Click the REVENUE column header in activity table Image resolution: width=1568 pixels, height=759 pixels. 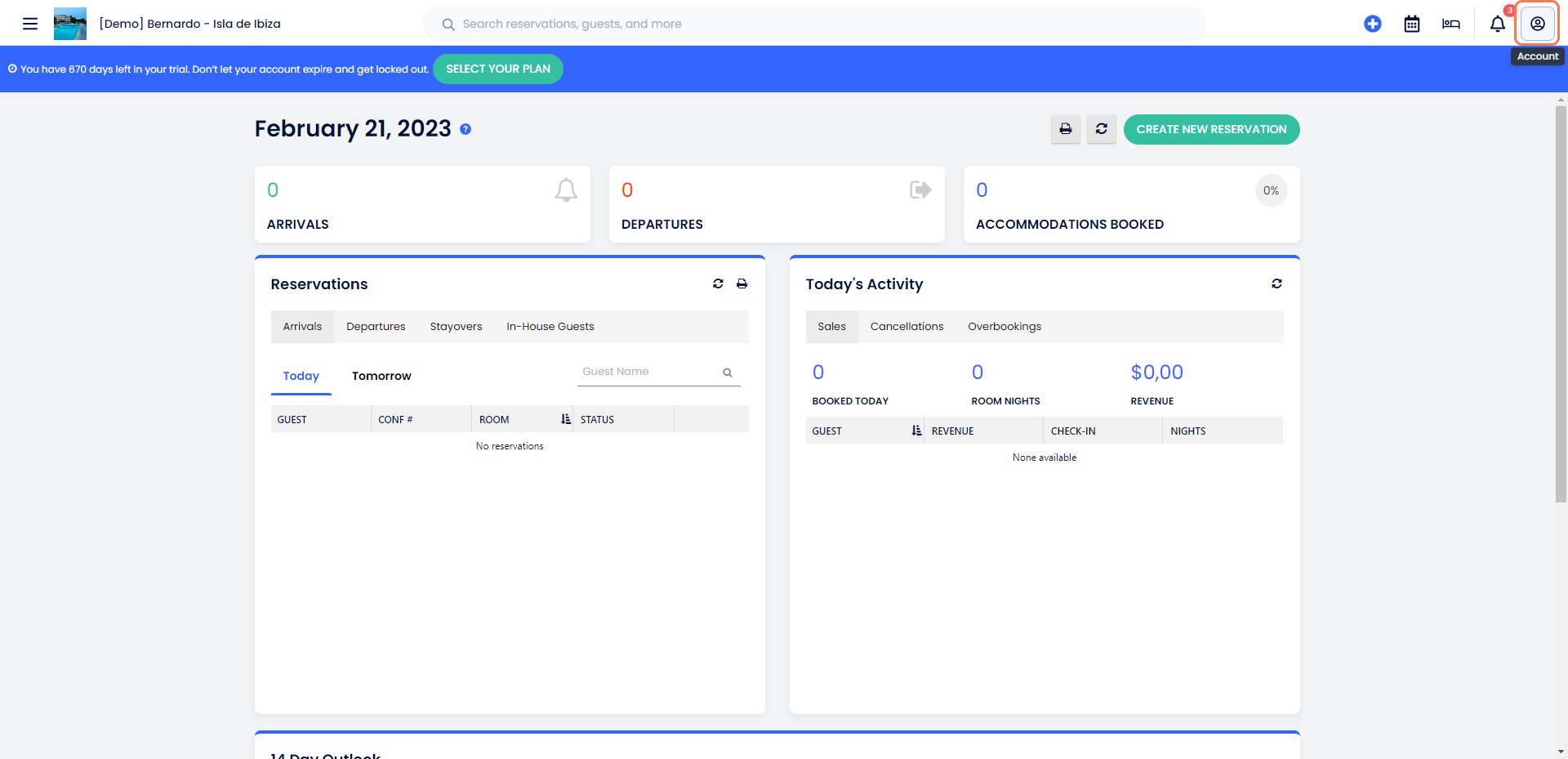(x=983, y=431)
